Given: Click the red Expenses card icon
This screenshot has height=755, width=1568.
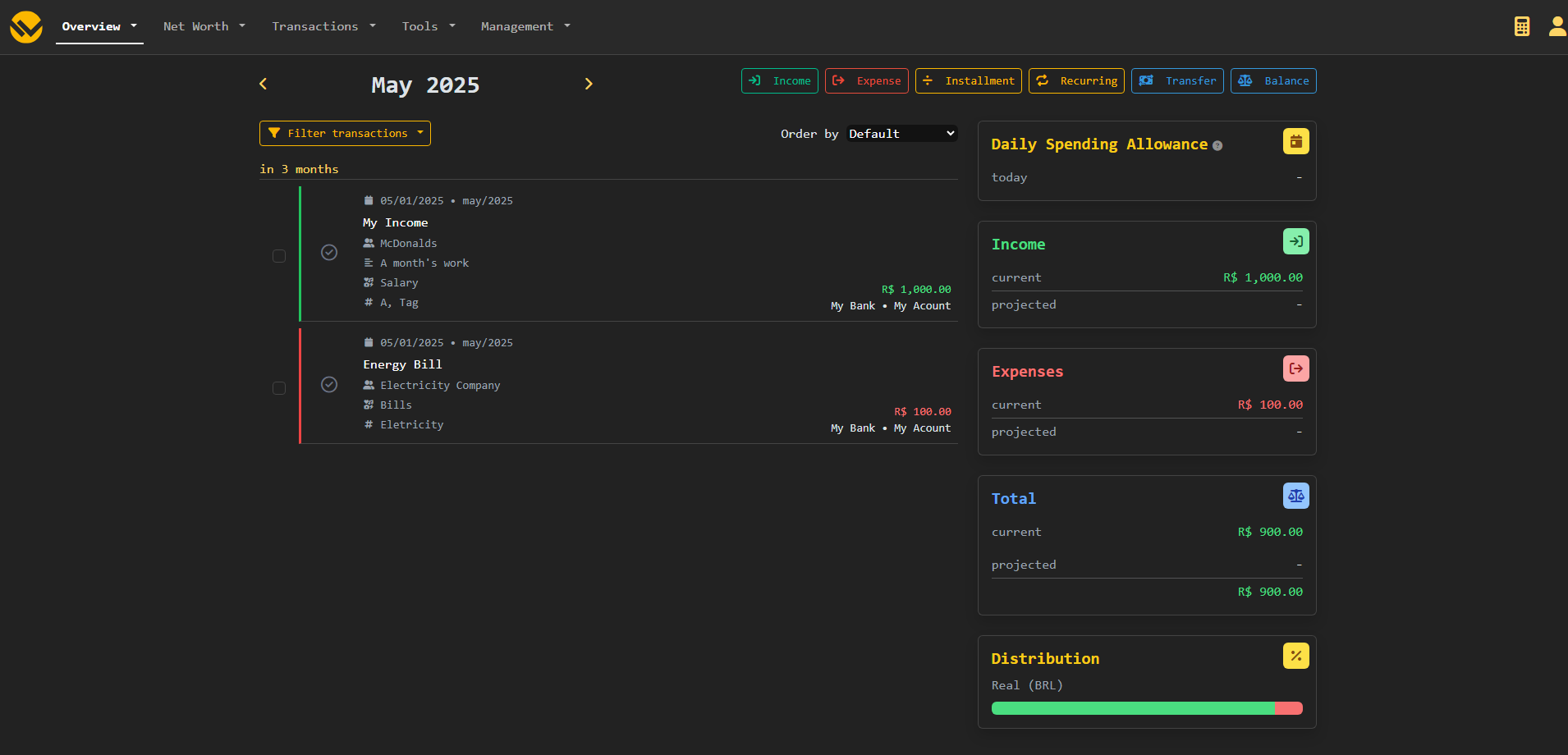Looking at the screenshot, I should click(1295, 368).
